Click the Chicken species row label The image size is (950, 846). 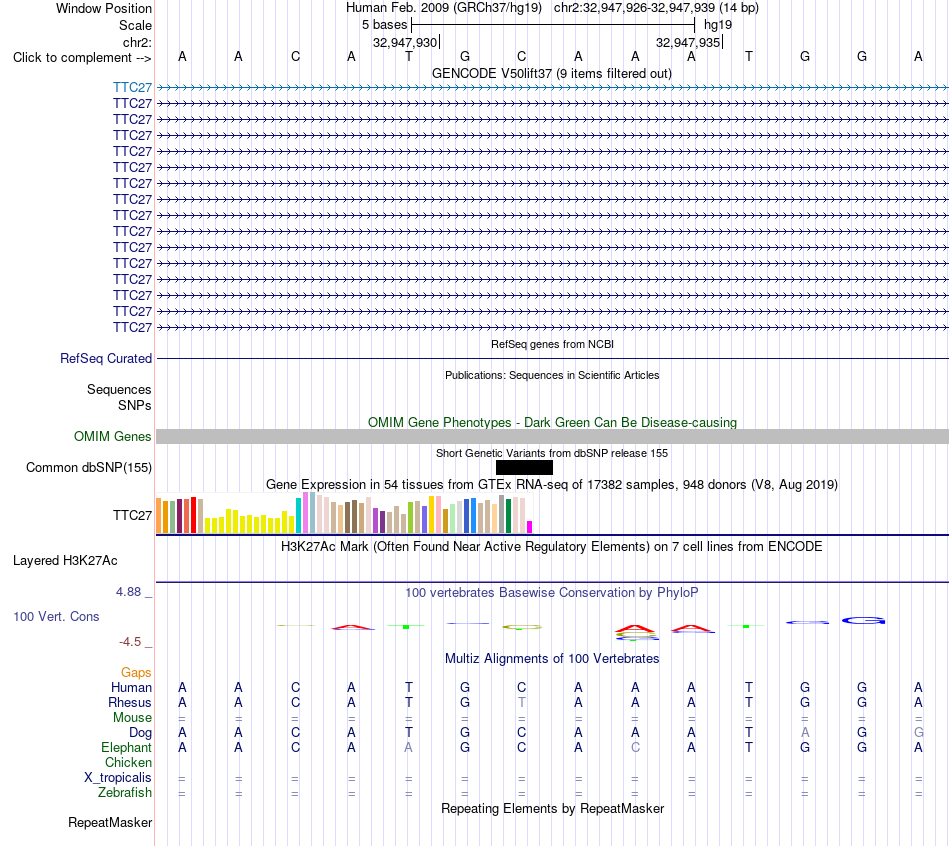tap(128, 762)
